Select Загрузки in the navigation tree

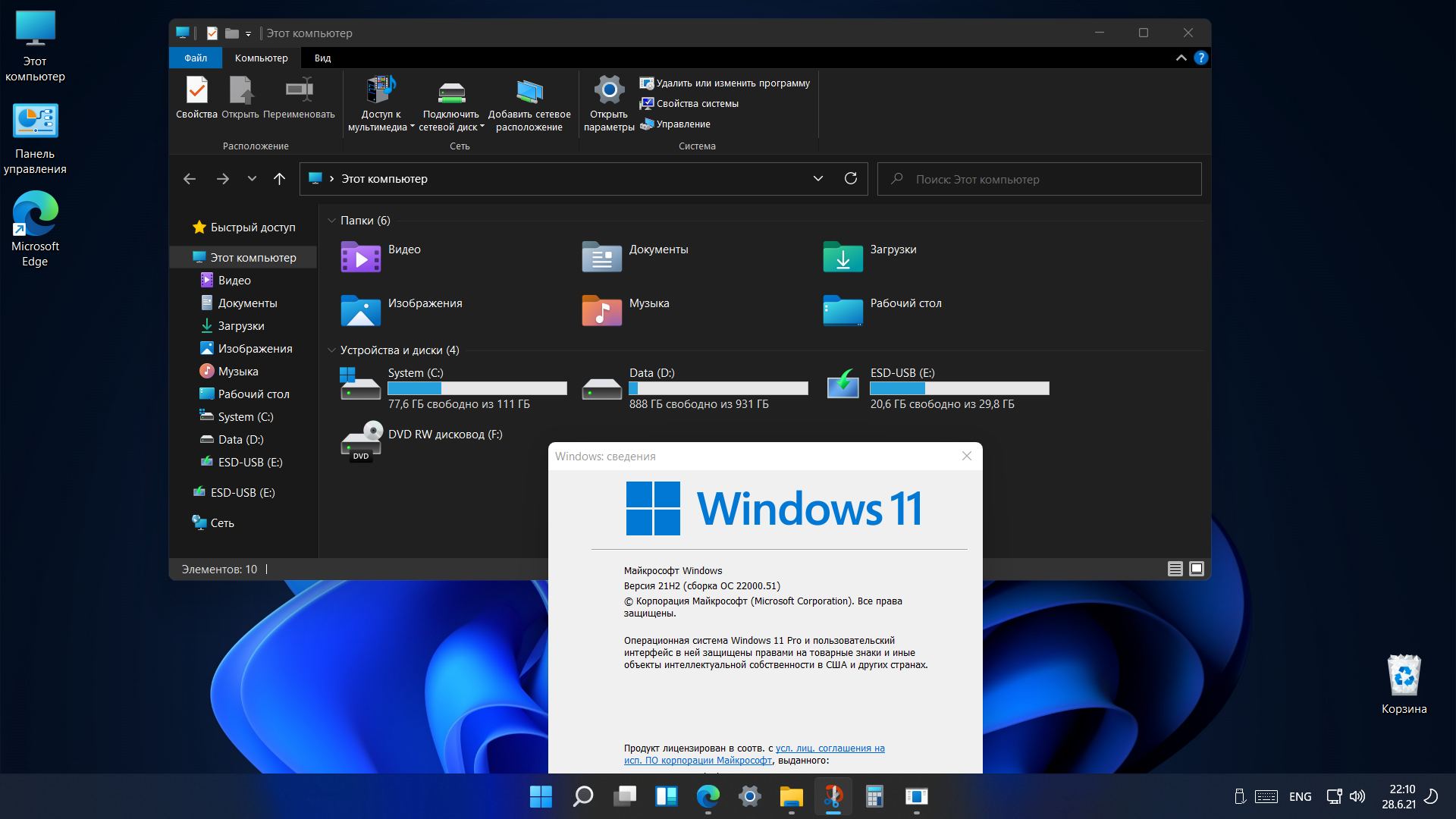pyautogui.click(x=232, y=326)
